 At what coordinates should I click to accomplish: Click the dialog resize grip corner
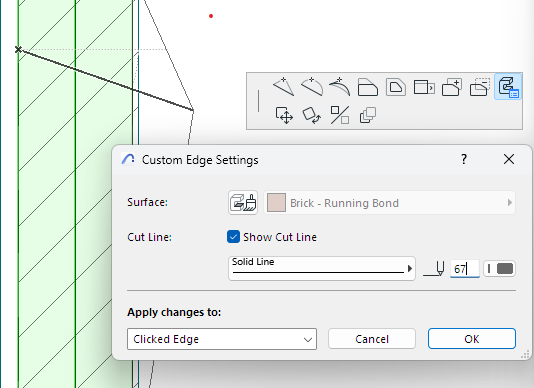point(525,355)
